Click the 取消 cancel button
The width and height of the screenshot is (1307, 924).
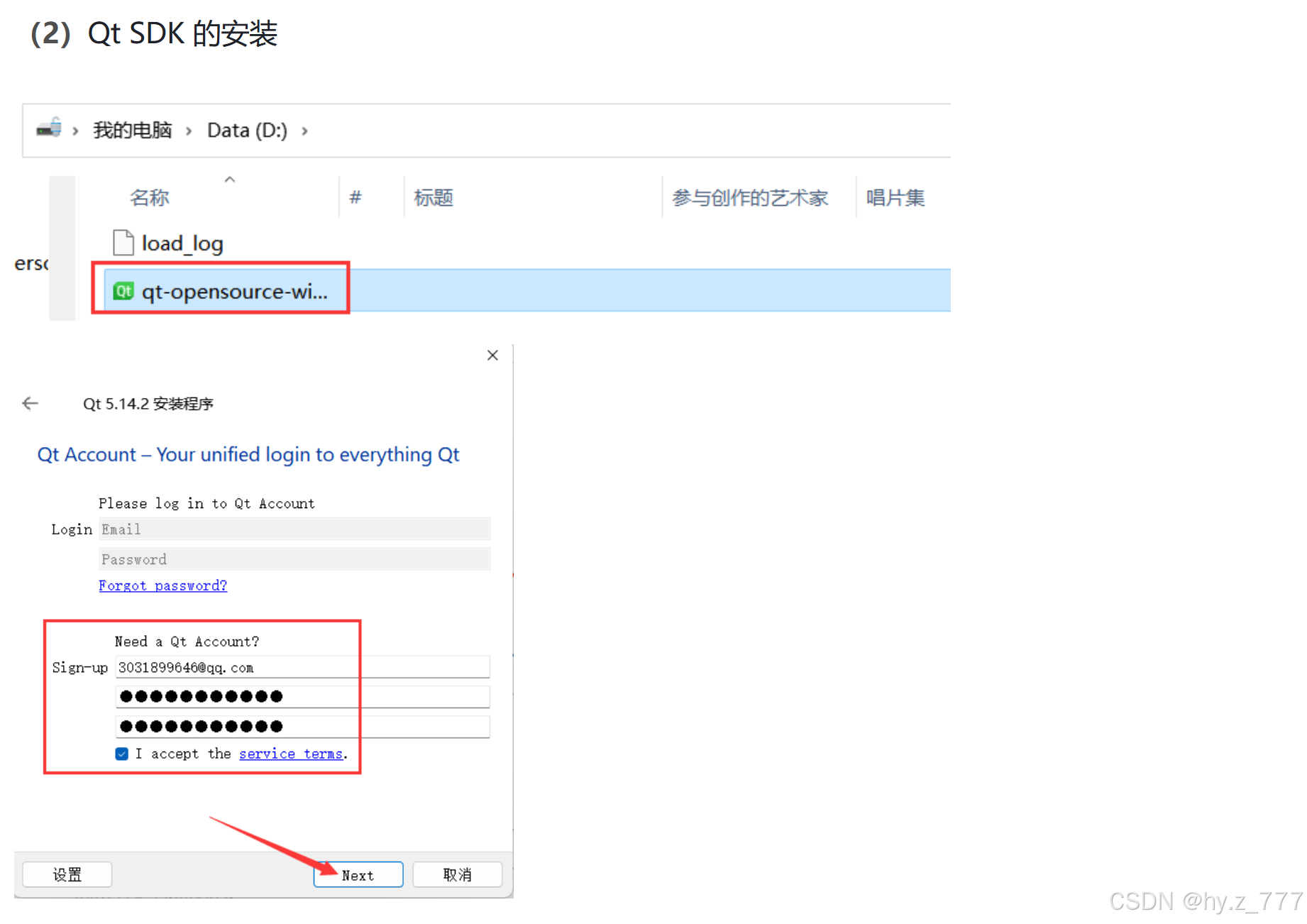[x=458, y=875]
